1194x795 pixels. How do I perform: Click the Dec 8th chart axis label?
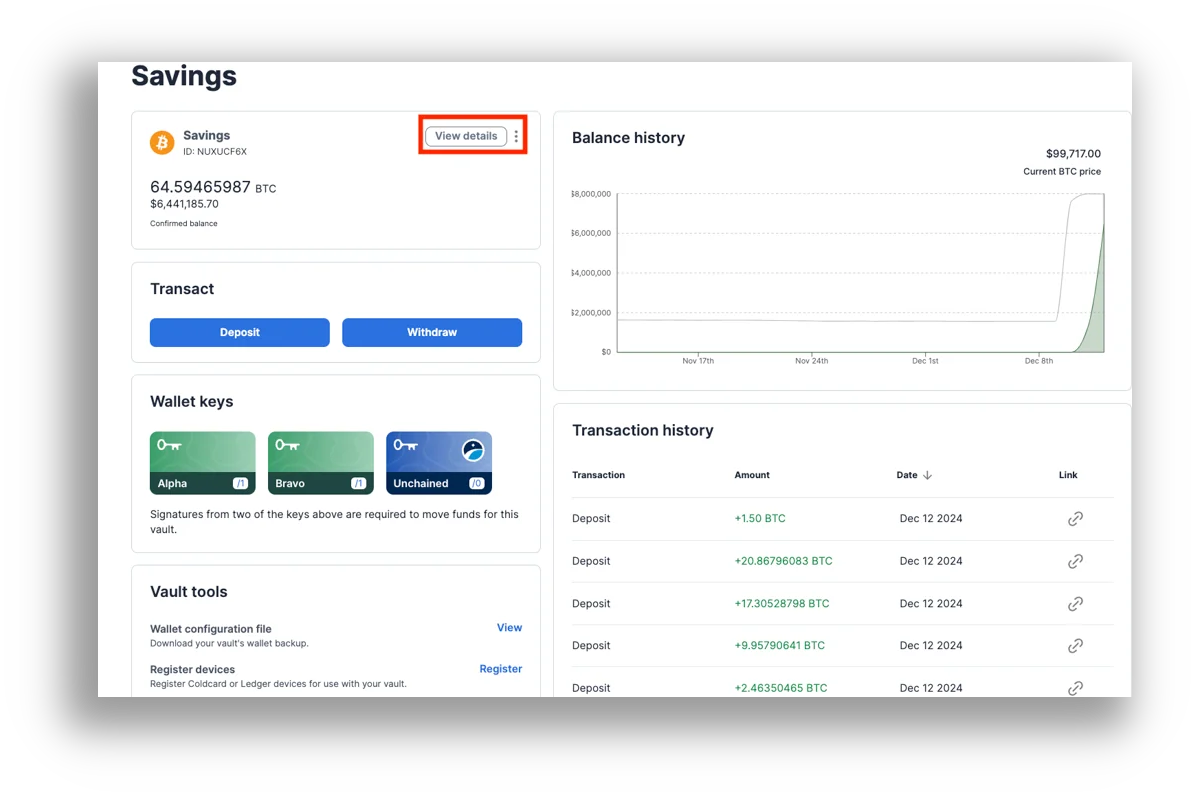1039,361
